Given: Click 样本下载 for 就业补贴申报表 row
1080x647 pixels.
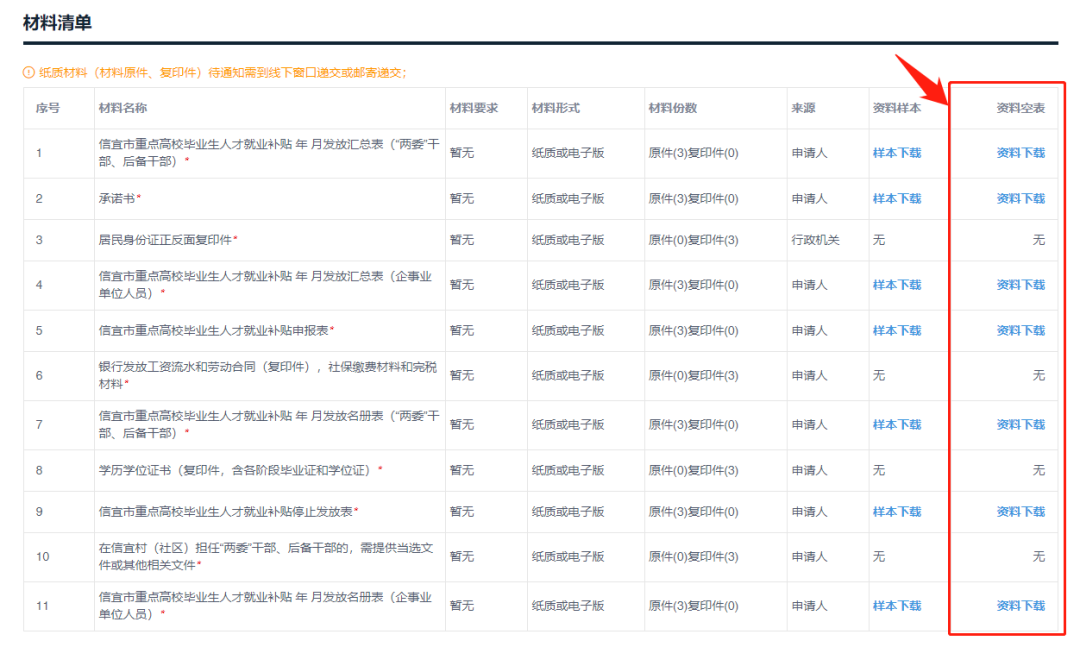Looking at the screenshot, I should tap(897, 331).
